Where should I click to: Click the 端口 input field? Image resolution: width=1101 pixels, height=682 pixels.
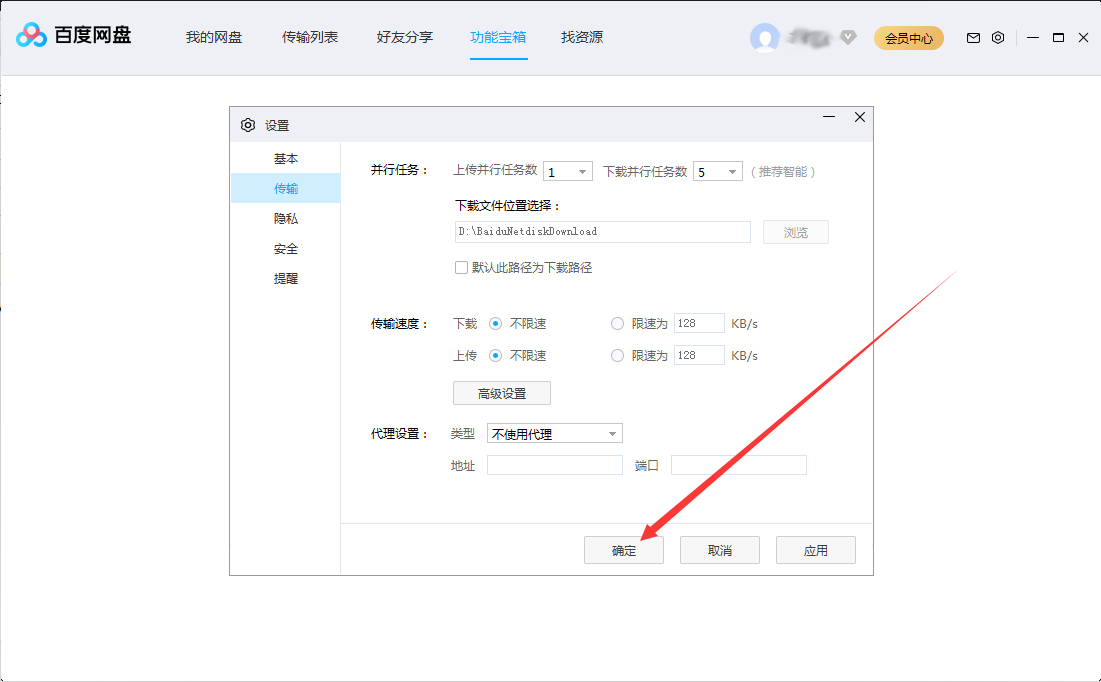738,464
